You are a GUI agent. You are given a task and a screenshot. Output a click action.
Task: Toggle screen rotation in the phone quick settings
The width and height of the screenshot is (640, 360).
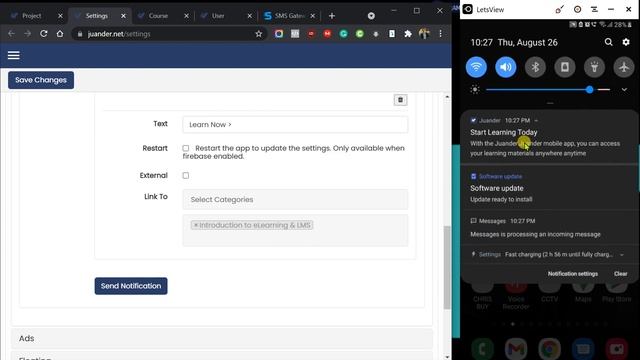pos(565,67)
